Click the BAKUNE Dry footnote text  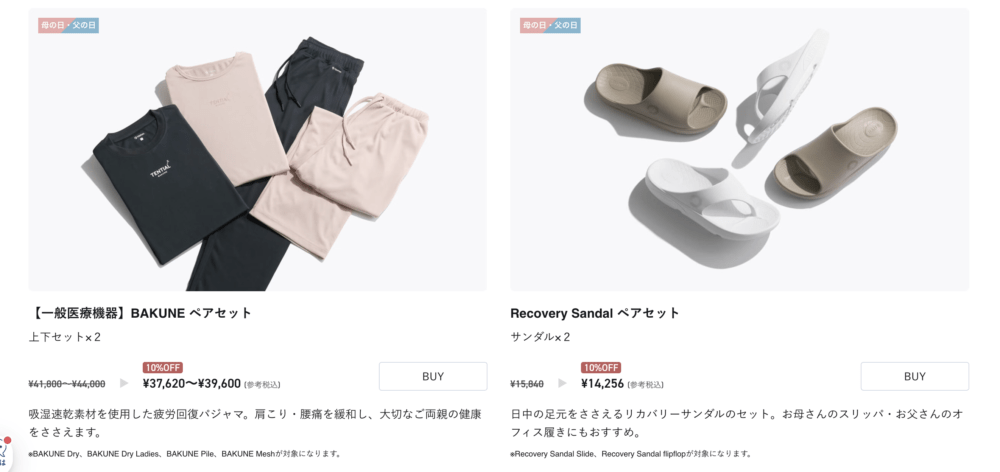185,454
